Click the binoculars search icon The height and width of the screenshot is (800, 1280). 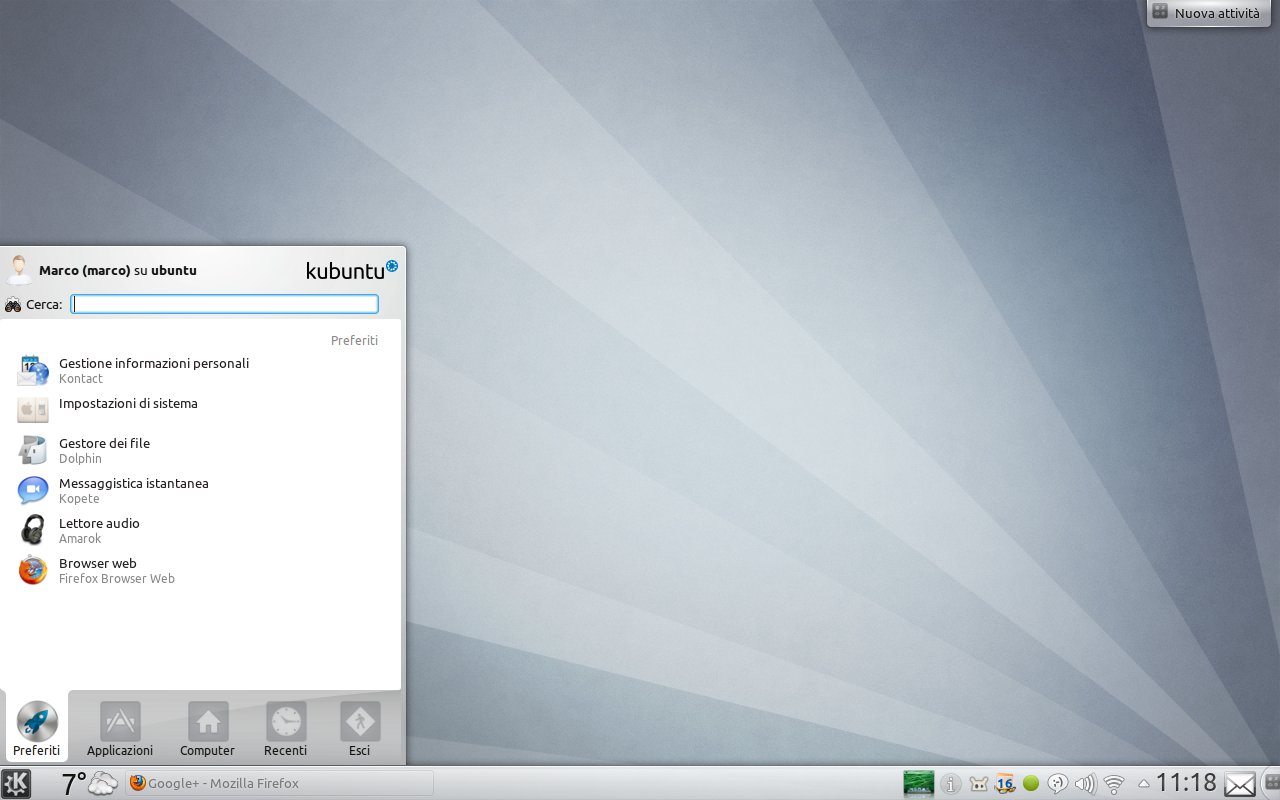[x=13, y=305]
